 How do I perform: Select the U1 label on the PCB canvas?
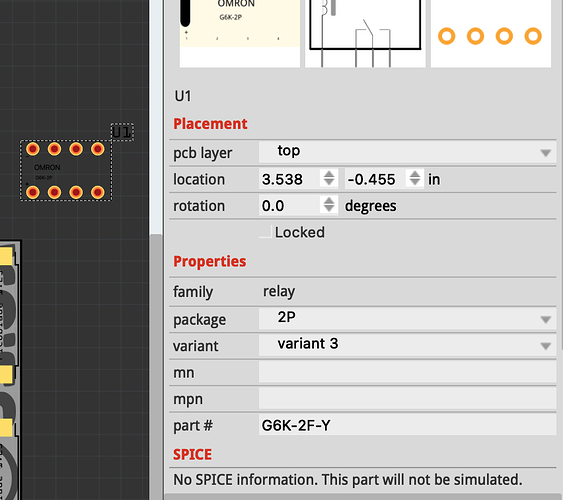click(122, 132)
